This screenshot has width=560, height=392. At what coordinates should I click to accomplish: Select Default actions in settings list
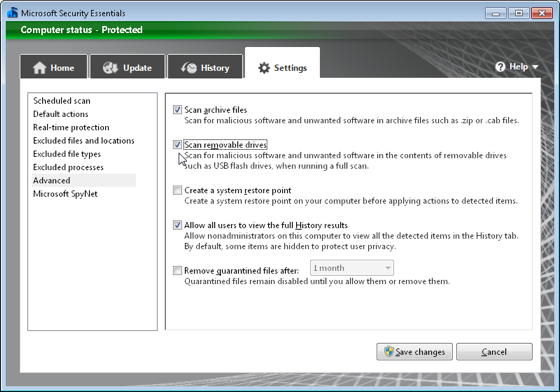pyautogui.click(x=61, y=114)
